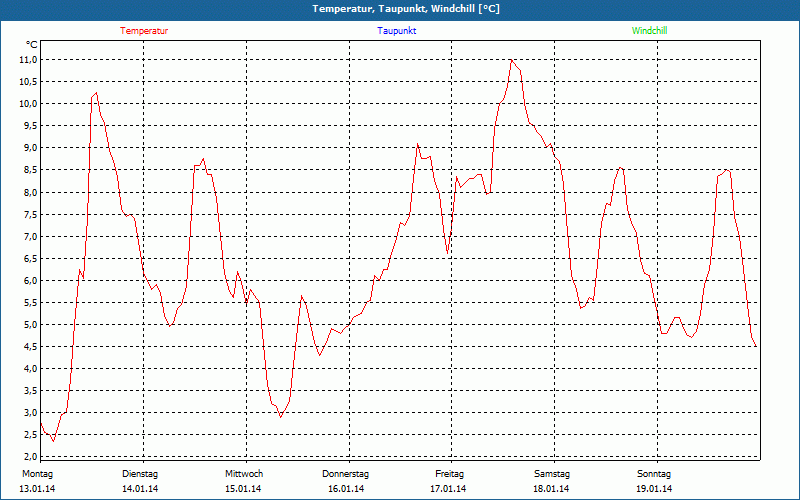Image resolution: width=800 pixels, height=500 pixels.
Task: Click the 10,0 y-axis value
Action: 29,104
